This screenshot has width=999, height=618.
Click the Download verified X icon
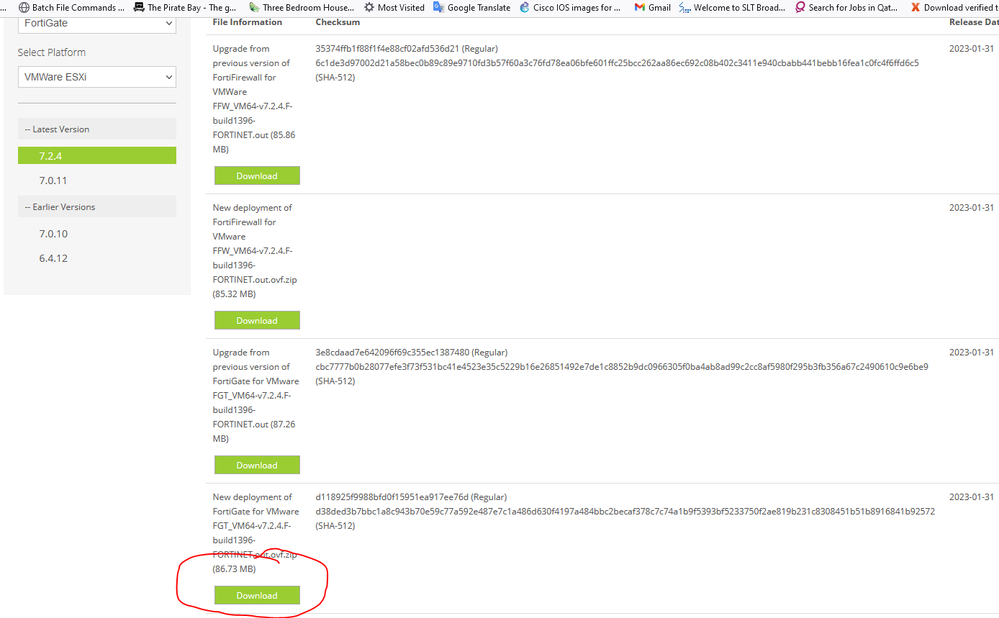point(916,8)
